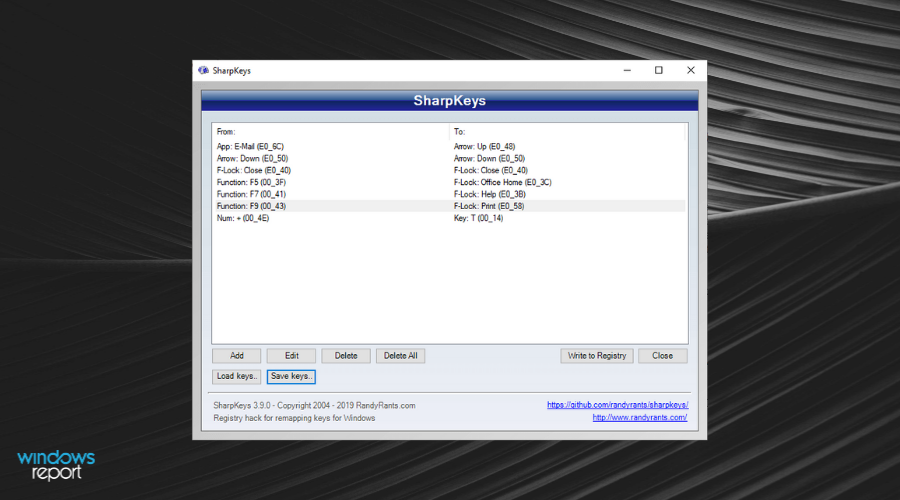Click the Key: T (00_14) cell
Screen dimensions: 900x500
pyautogui.click(x=478, y=218)
